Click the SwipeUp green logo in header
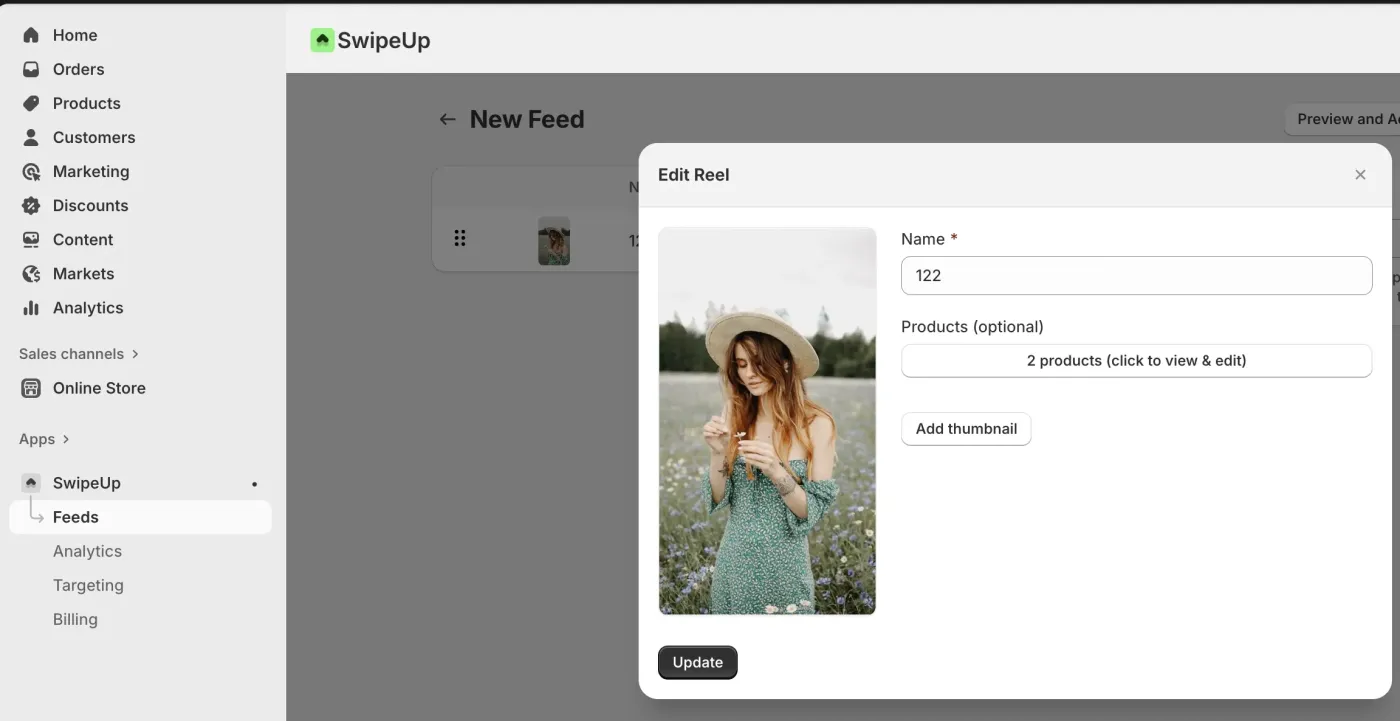The image size is (1400, 721). click(x=322, y=40)
